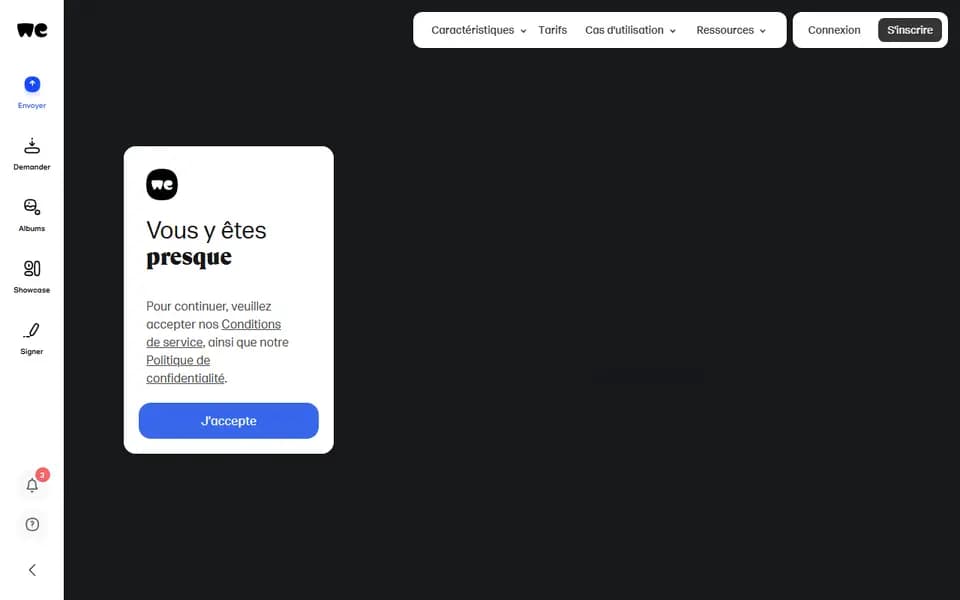Click the "Vous y êtes presque" heading
This screenshot has width=960, height=600.
click(x=206, y=244)
